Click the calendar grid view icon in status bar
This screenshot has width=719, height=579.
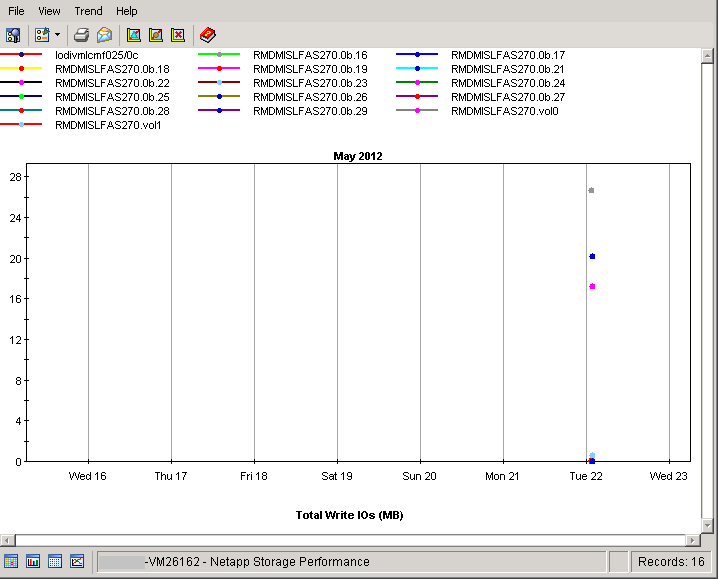pos(55,562)
